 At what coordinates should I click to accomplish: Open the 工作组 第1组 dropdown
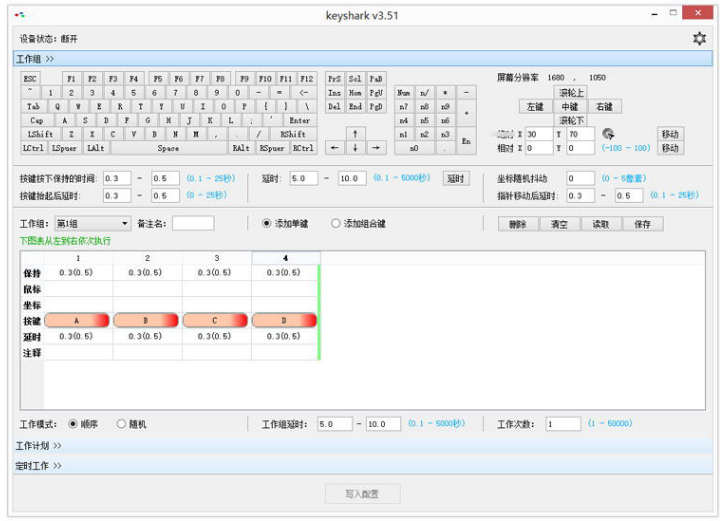[92, 223]
